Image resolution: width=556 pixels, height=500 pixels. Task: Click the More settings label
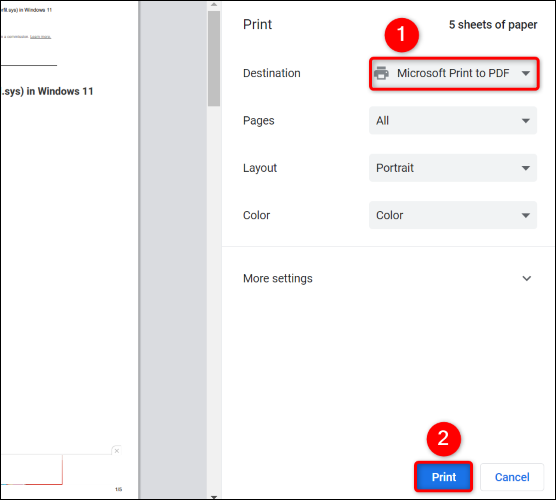[x=278, y=278]
